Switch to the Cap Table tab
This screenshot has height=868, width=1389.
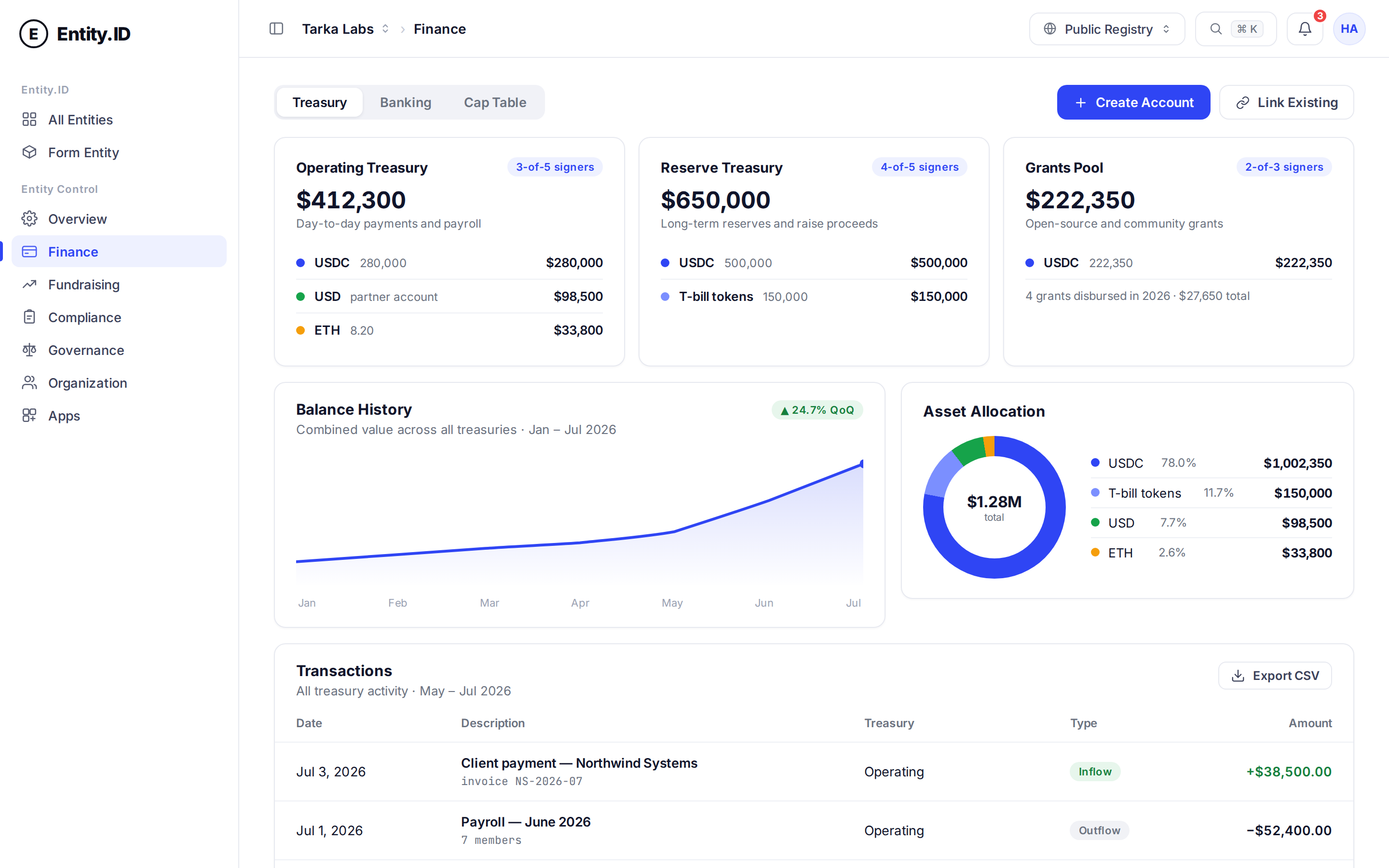(x=495, y=102)
